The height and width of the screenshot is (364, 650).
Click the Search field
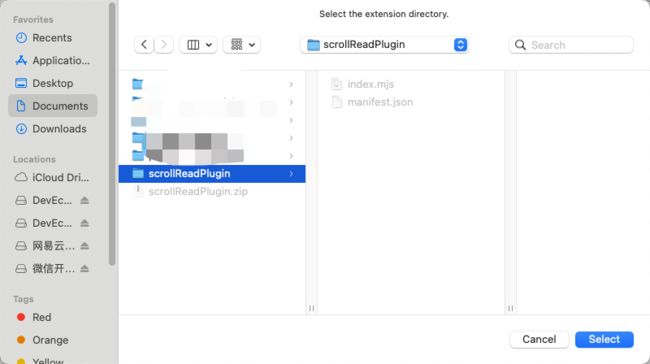571,45
